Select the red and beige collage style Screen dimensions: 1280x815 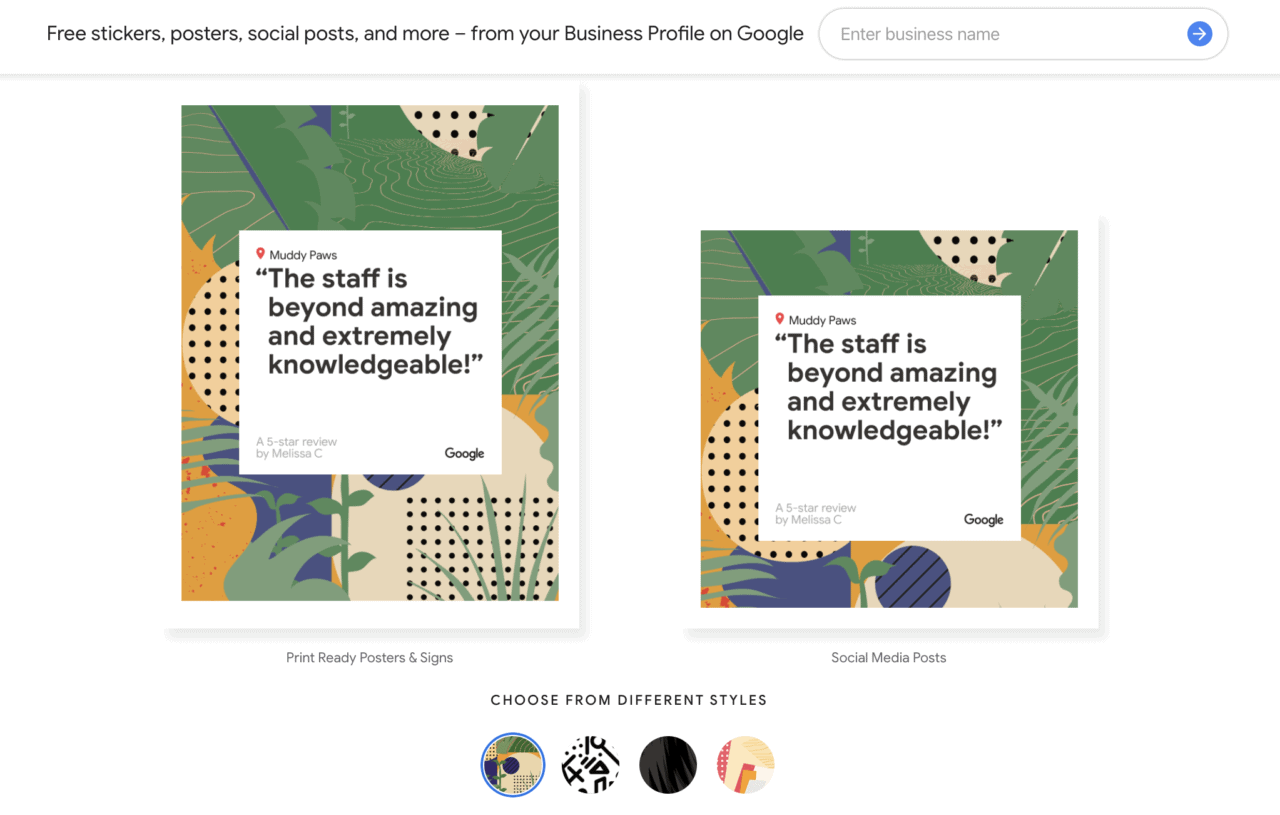click(x=744, y=764)
